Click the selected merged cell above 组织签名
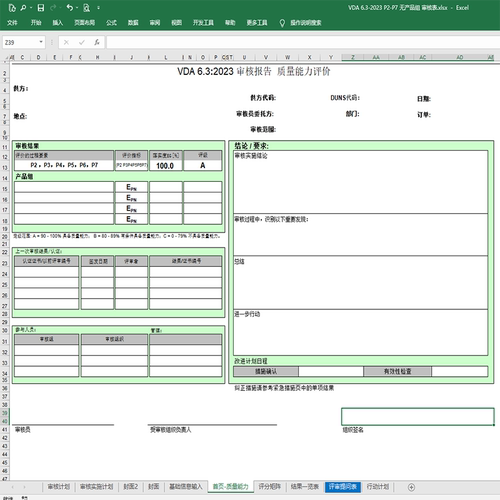 pyautogui.click(x=418, y=417)
